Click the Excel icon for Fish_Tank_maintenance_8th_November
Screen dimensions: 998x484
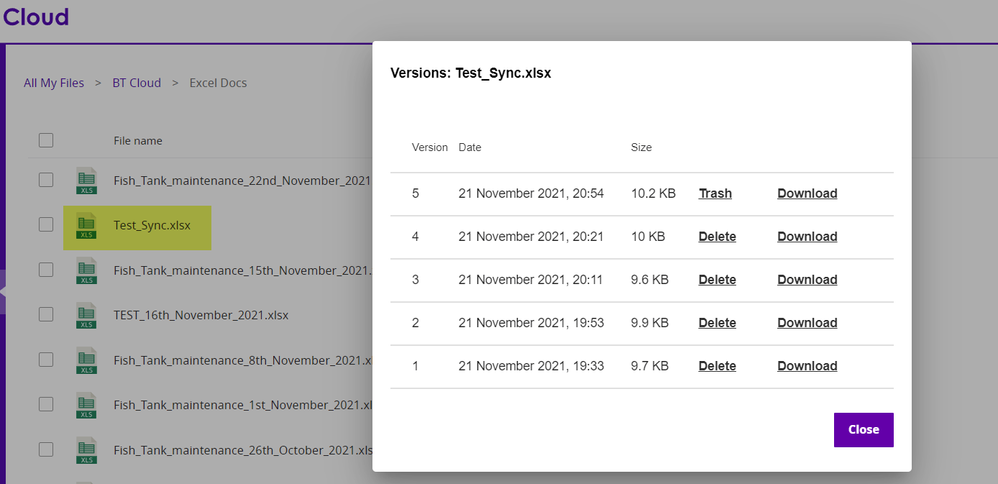coord(87,360)
